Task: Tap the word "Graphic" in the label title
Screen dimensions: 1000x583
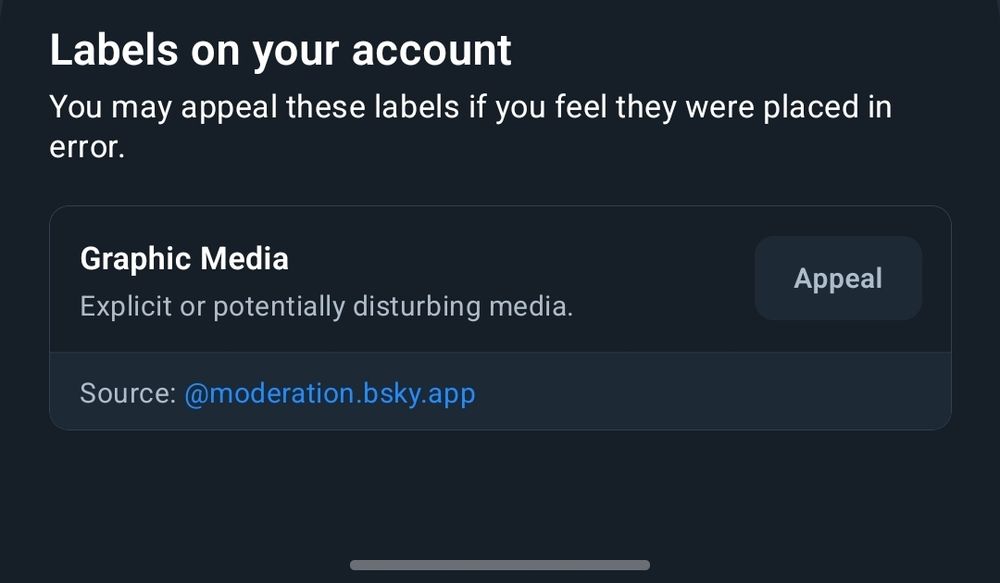Action: [136, 259]
